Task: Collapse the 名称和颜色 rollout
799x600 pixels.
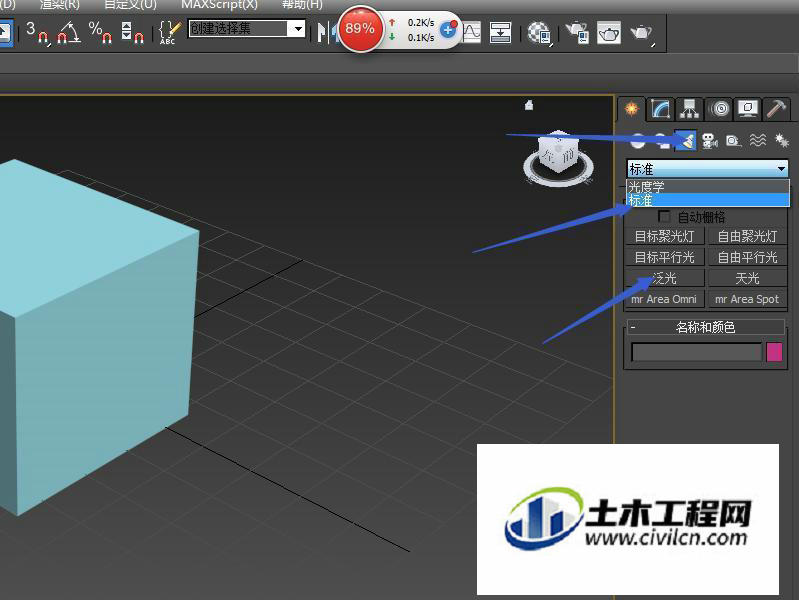Action: point(705,327)
